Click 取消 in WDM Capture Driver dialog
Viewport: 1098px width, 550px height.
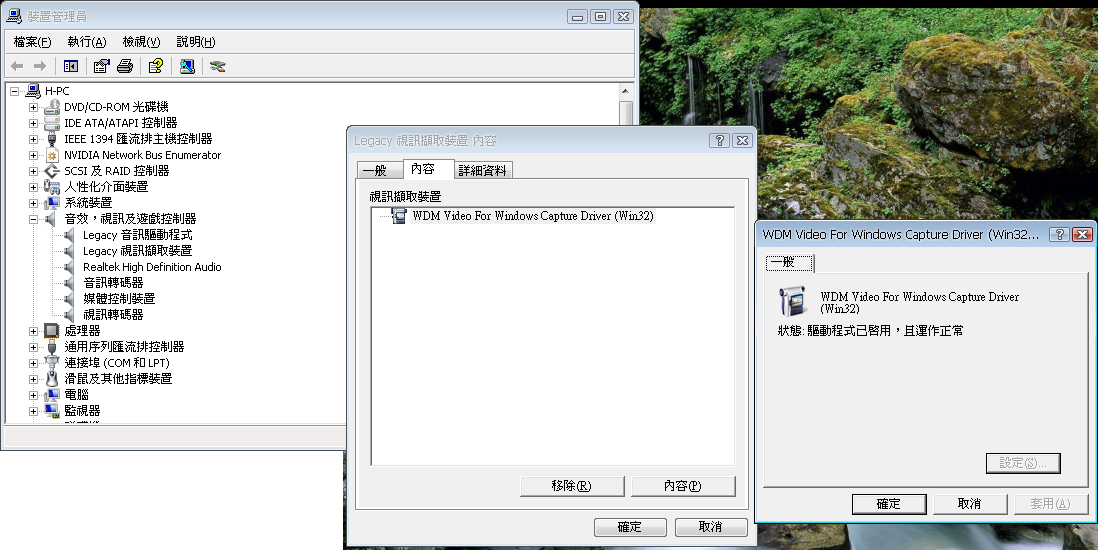pyautogui.click(x=970, y=504)
